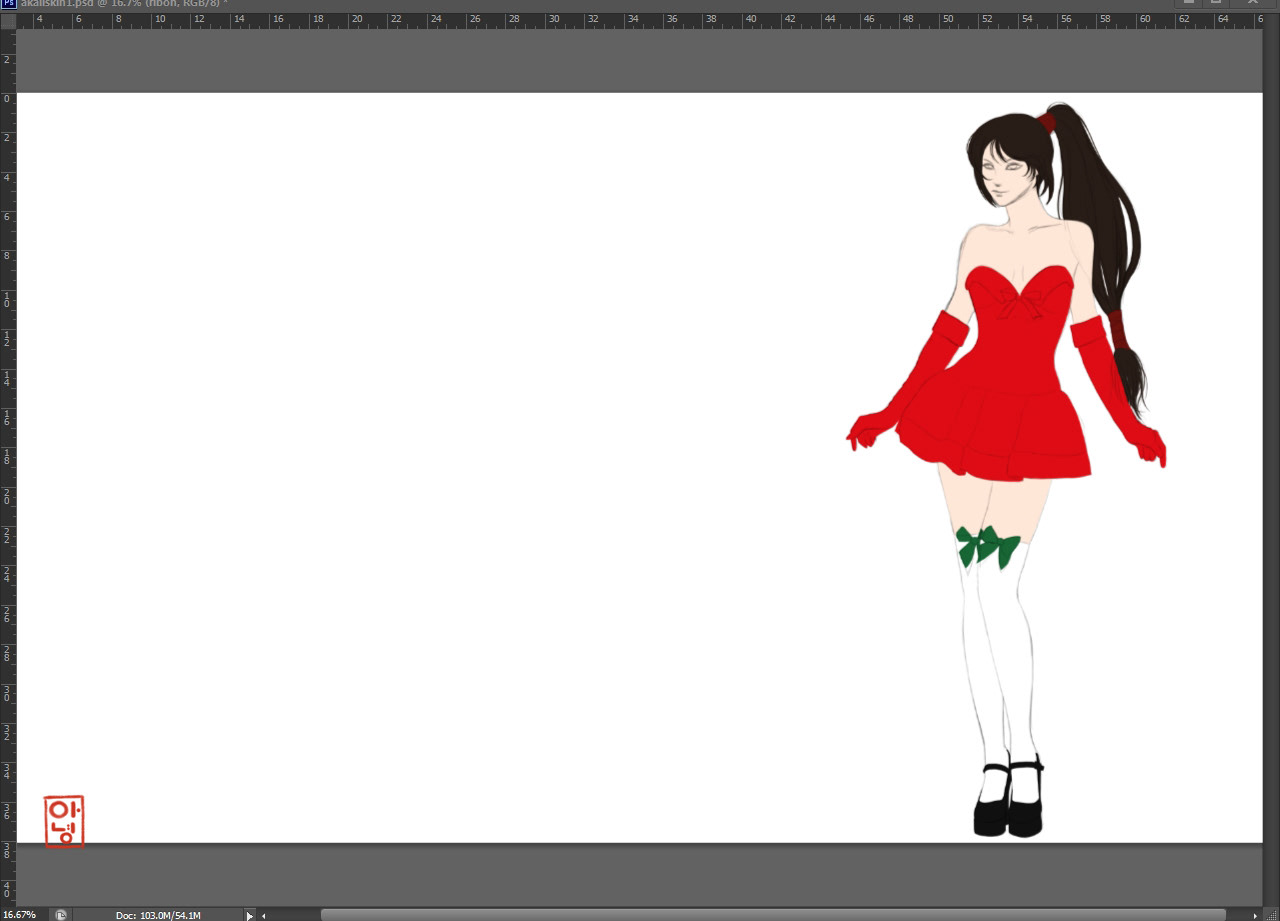Click the green bow on the stocking
Image resolution: width=1280 pixels, height=921 pixels.
[x=986, y=546]
